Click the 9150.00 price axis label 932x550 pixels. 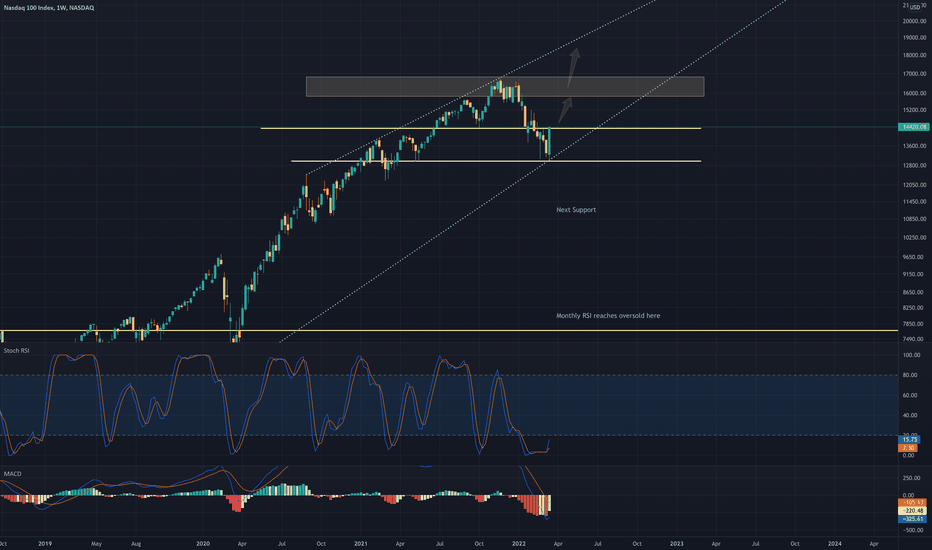coord(914,275)
